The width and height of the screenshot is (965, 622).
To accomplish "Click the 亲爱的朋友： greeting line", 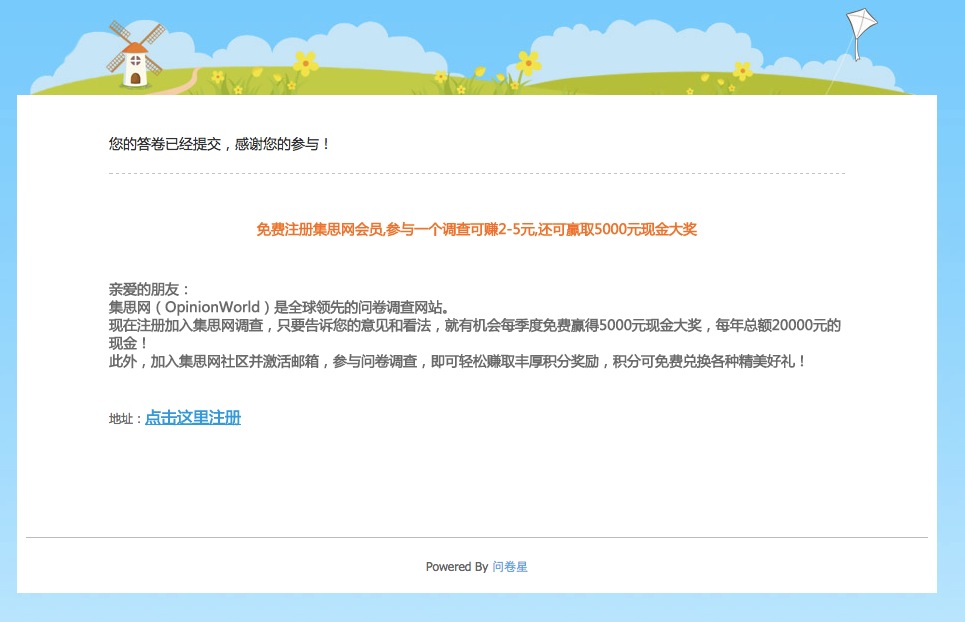I will click(x=150, y=289).
